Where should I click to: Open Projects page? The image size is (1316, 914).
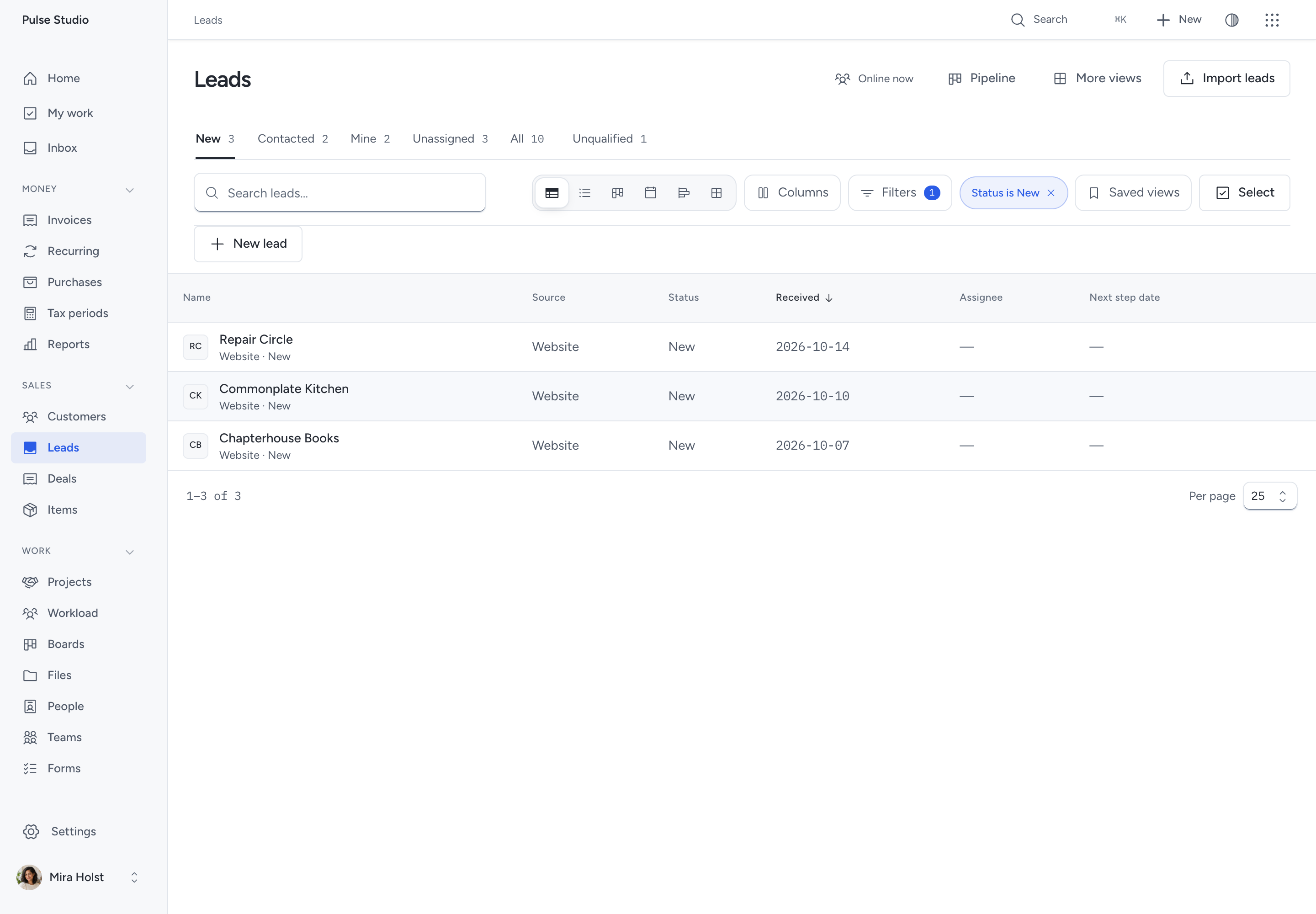(79, 582)
